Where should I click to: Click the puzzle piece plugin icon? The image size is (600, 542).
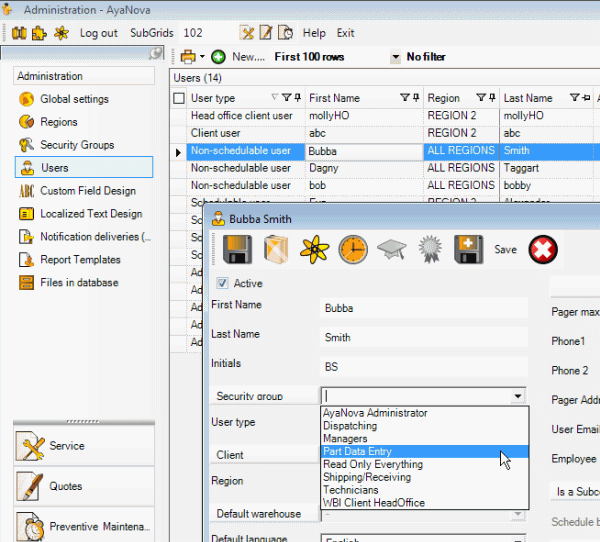click(39, 33)
